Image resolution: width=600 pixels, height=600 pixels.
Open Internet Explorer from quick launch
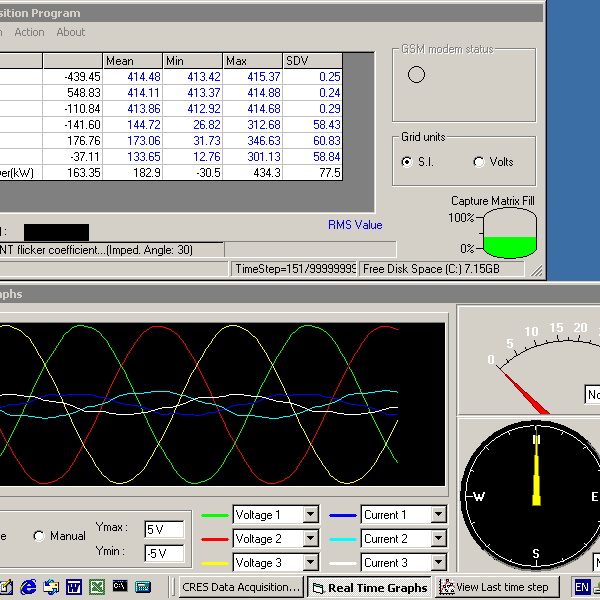point(29,587)
